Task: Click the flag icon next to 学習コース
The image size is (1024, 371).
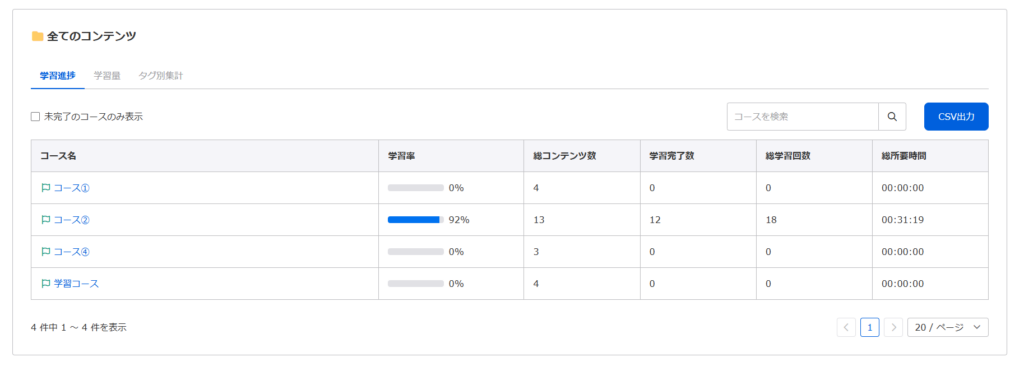Action: pyautogui.click(x=46, y=283)
